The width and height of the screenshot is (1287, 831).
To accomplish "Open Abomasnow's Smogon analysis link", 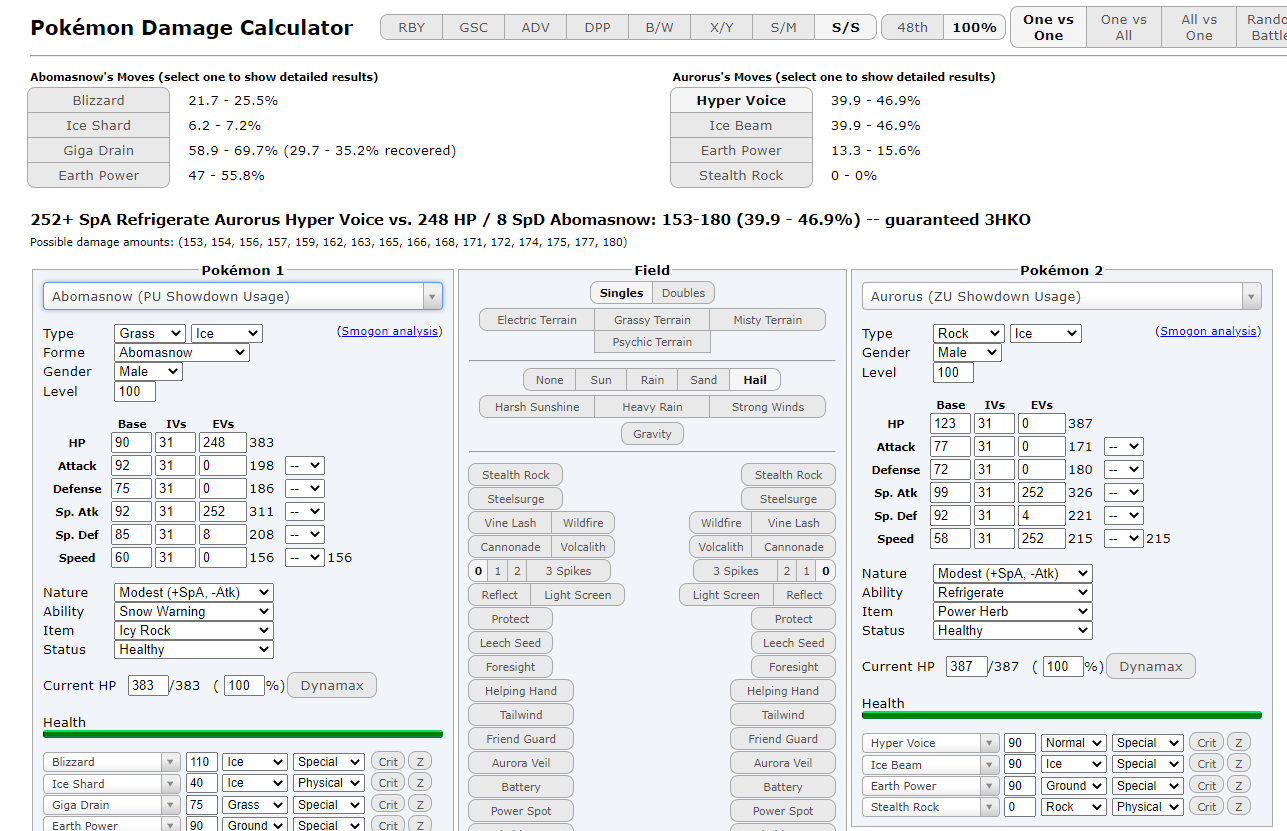I will coord(390,331).
